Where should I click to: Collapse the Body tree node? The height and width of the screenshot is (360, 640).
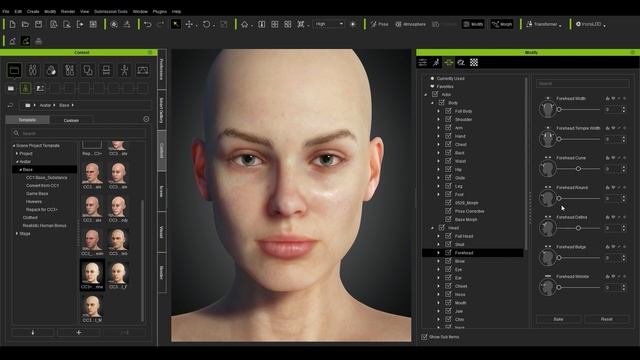coord(432,103)
